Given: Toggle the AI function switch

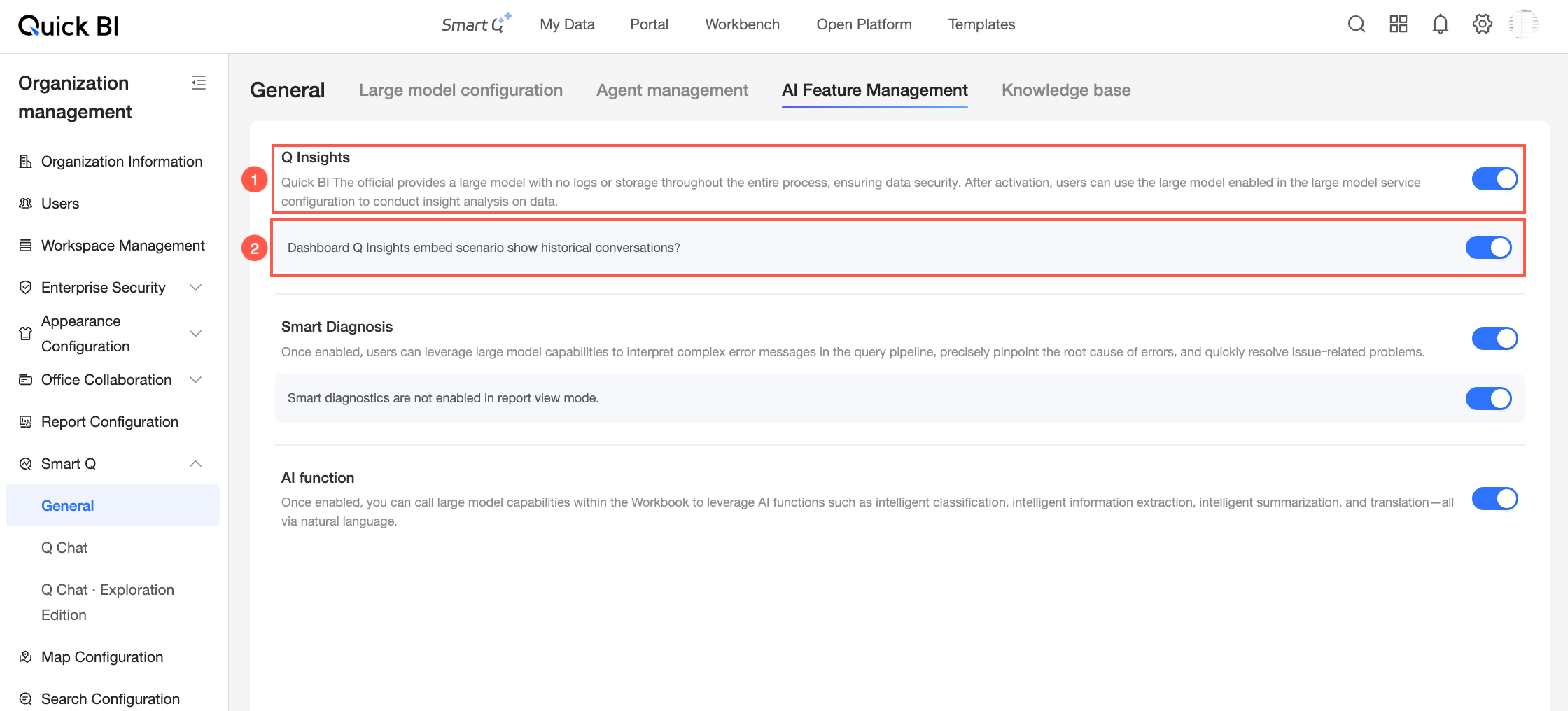Looking at the screenshot, I should (1494, 499).
